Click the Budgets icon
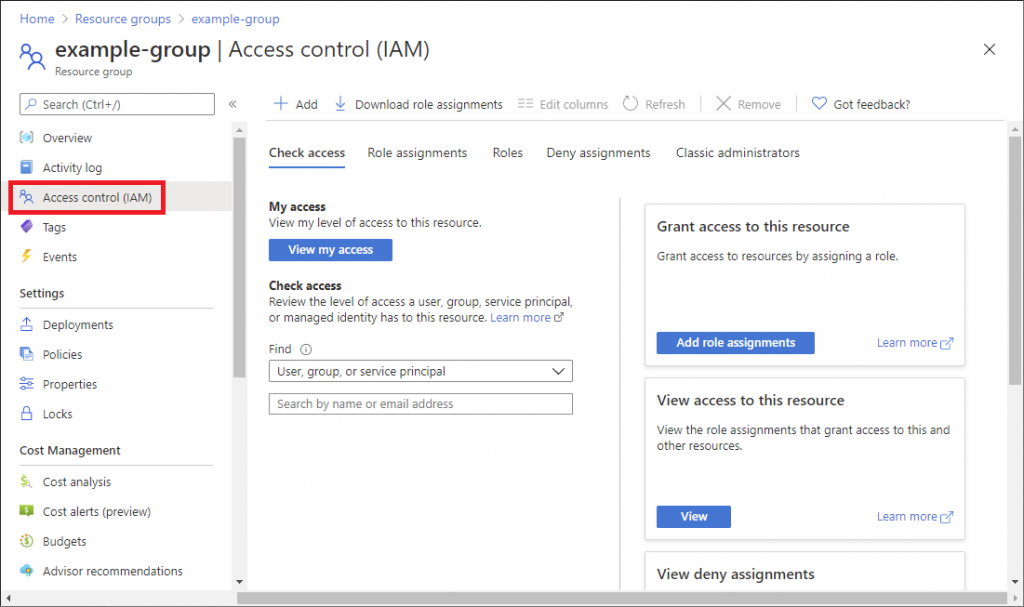The width and height of the screenshot is (1024, 607). pos(27,541)
